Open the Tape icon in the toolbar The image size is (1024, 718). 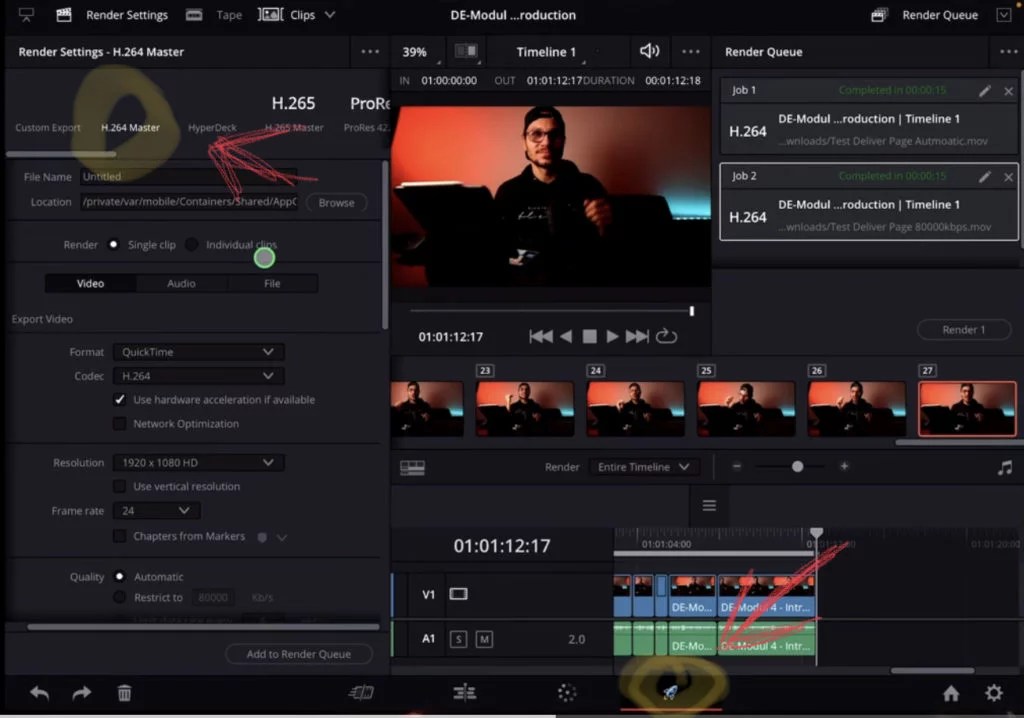coord(194,14)
